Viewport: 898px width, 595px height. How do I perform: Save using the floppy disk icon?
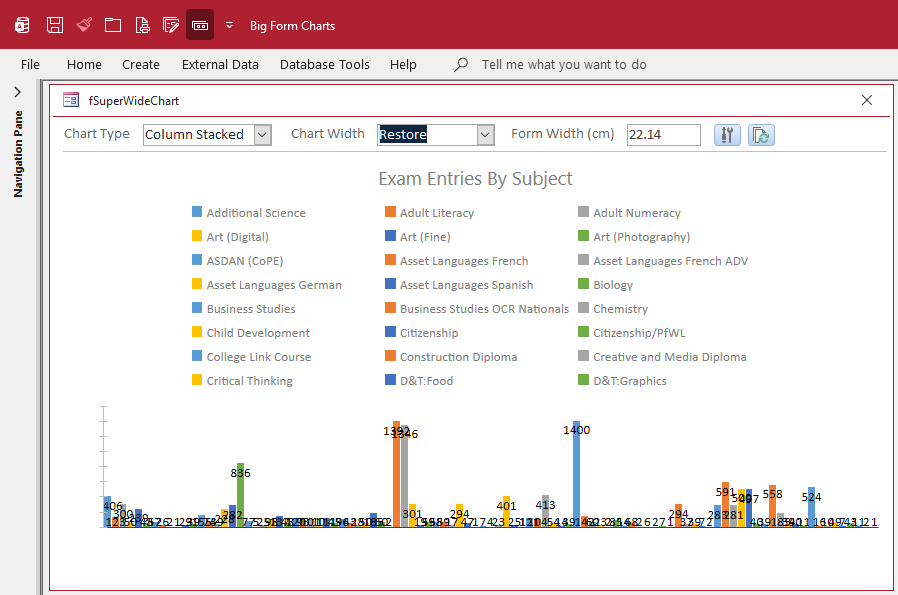click(x=55, y=25)
